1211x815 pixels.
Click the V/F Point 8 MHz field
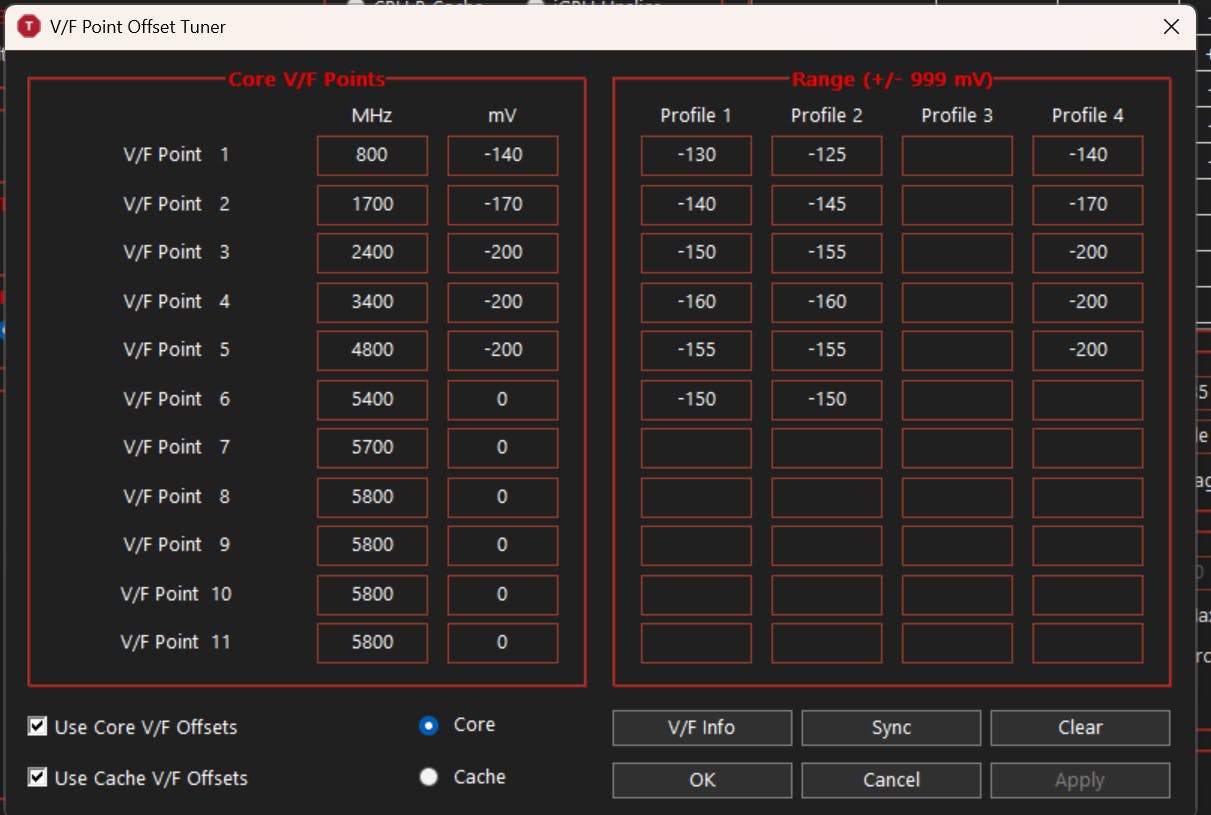pos(372,496)
